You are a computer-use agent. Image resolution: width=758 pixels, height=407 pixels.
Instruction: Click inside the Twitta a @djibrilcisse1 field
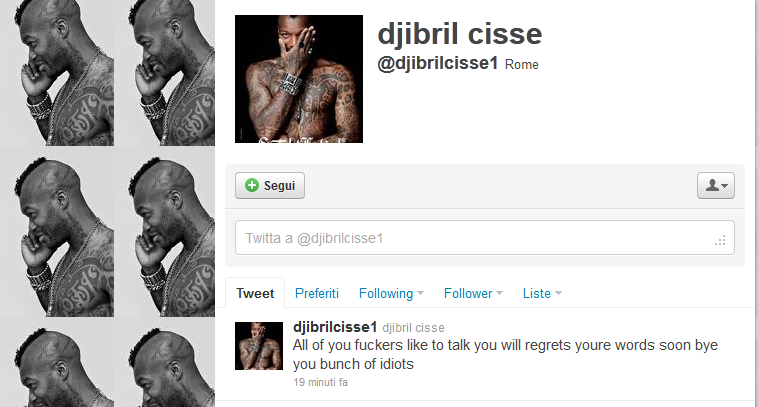tap(485, 238)
